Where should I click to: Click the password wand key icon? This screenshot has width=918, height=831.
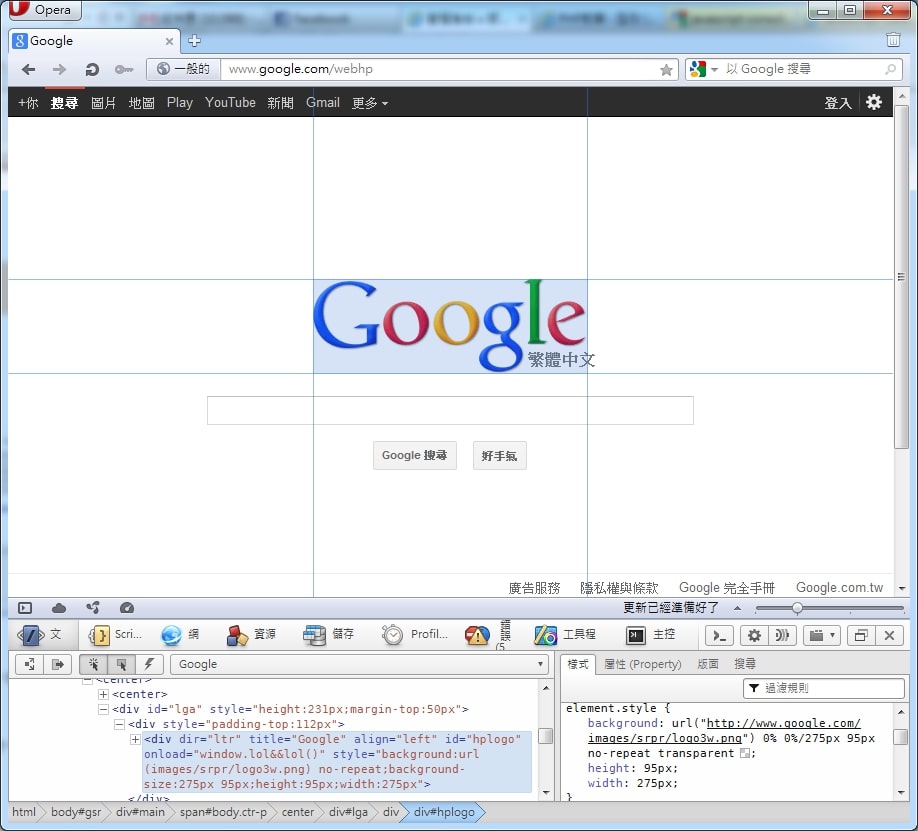(x=124, y=70)
